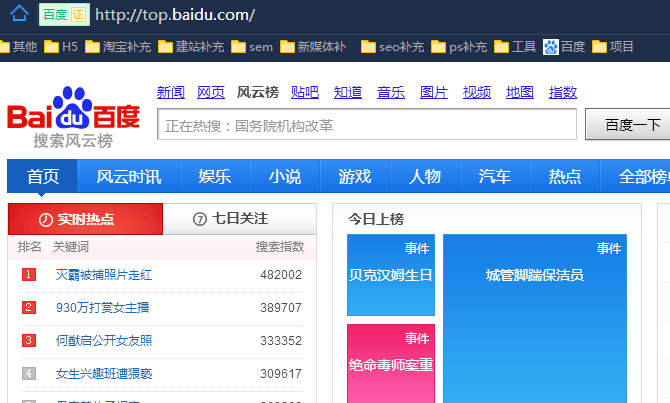
Task: Click the Baidu 搜索风云榜 logo
Action: click(x=73, y=117)
